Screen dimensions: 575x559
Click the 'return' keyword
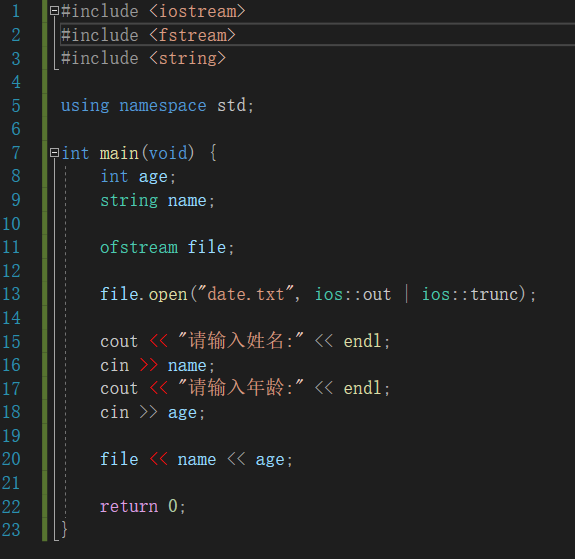point(129,507)
